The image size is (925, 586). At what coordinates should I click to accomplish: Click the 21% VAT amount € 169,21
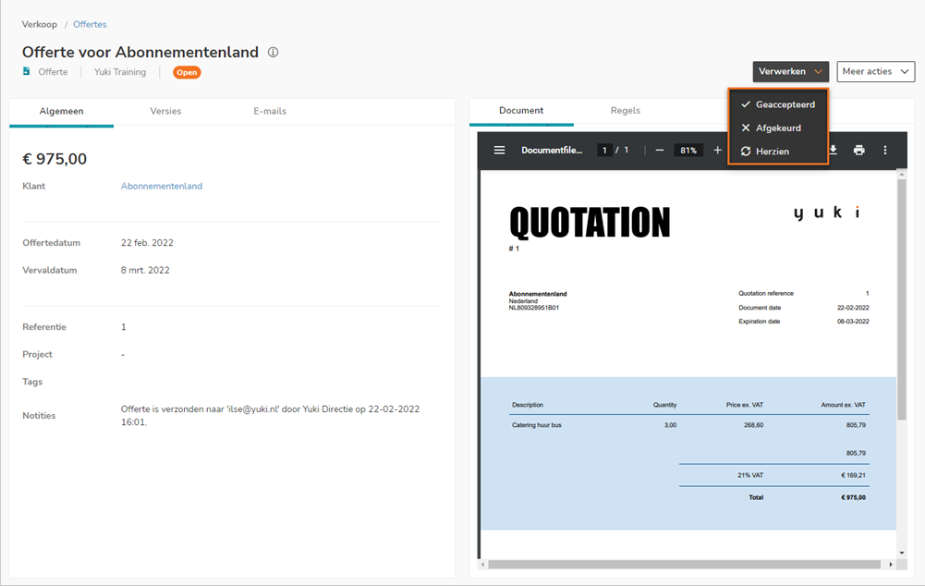click(x=853, y=475)
